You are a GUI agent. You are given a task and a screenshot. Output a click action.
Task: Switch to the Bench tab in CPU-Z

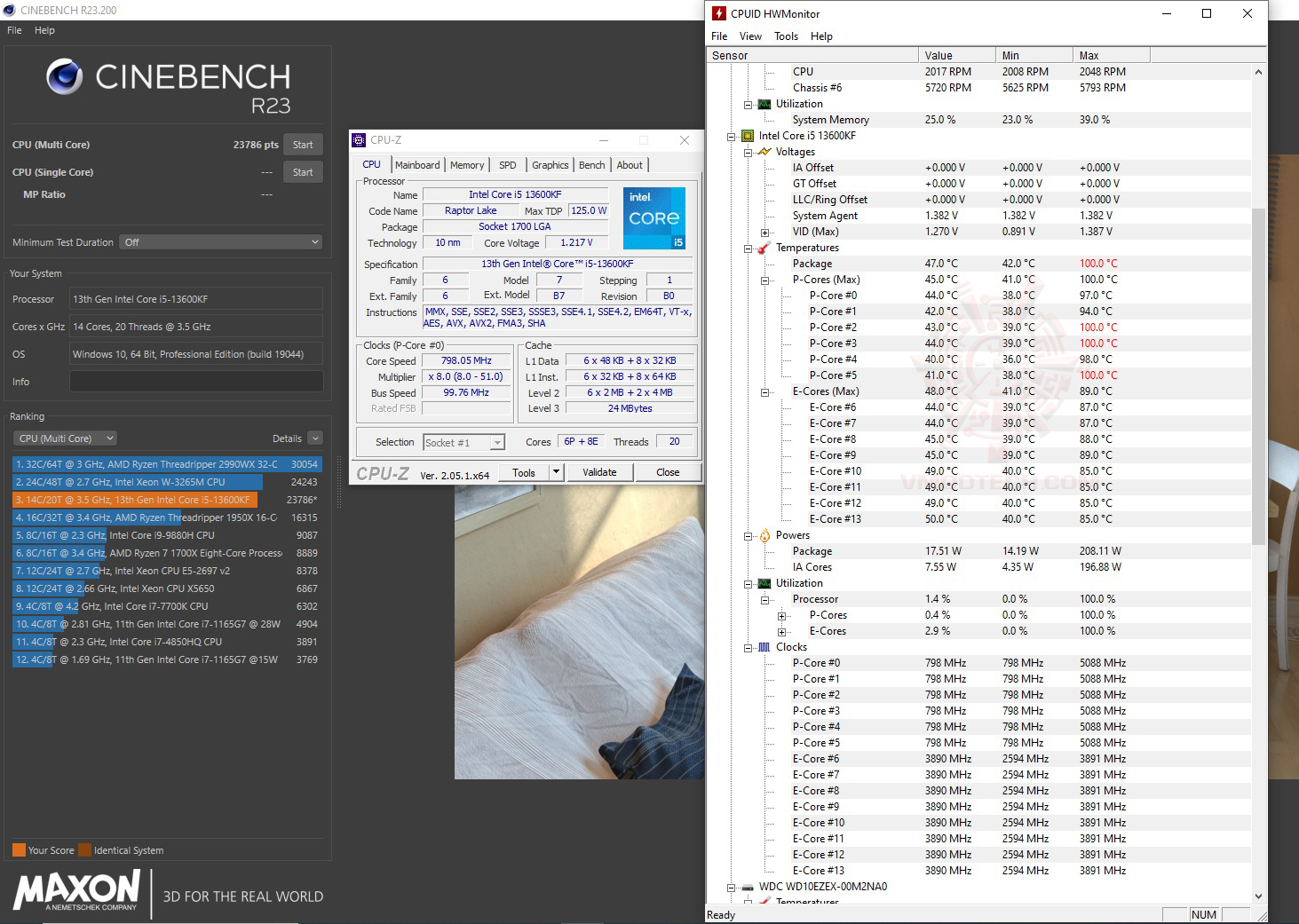591,165
